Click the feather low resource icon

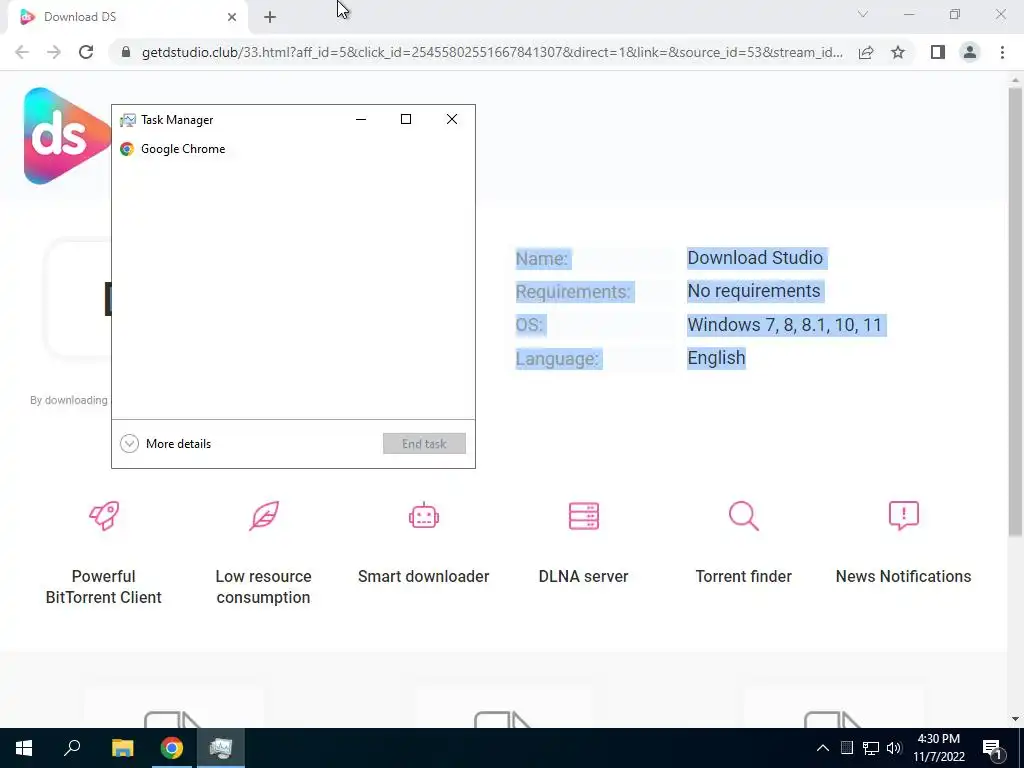tap(264, 516)
